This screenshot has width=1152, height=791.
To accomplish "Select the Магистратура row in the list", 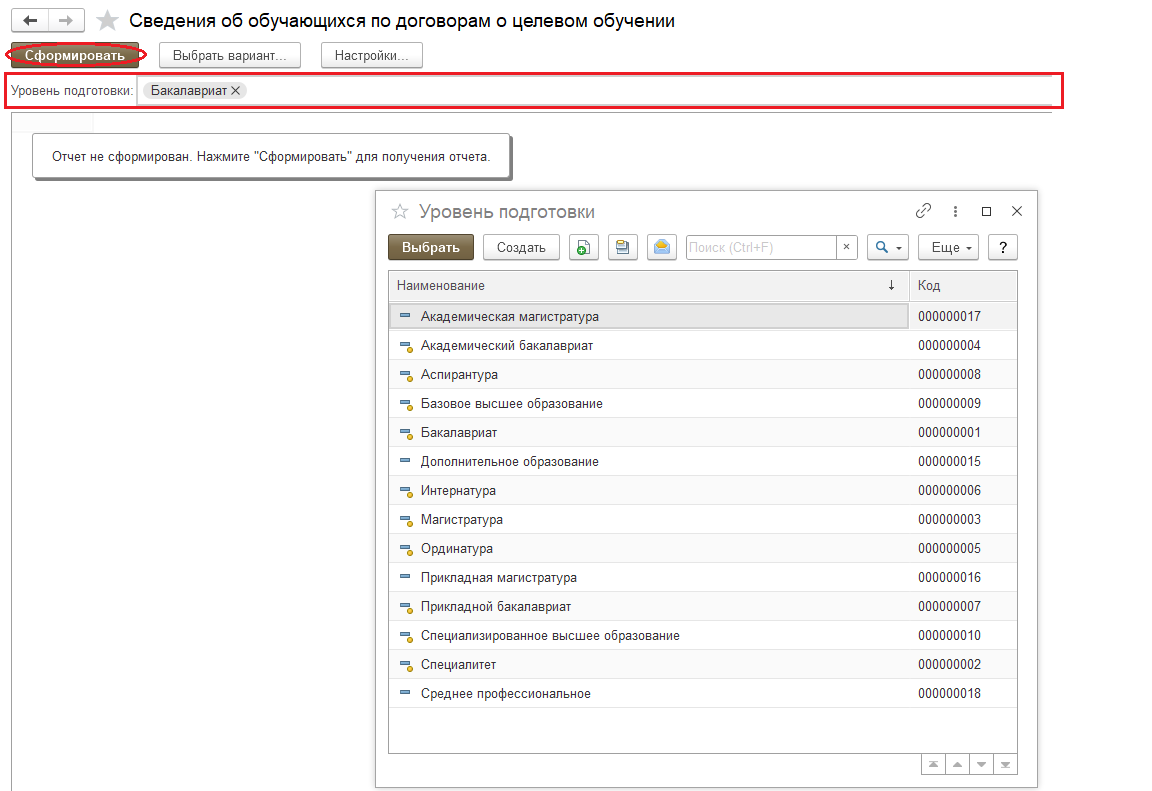I will pos(461,520).
